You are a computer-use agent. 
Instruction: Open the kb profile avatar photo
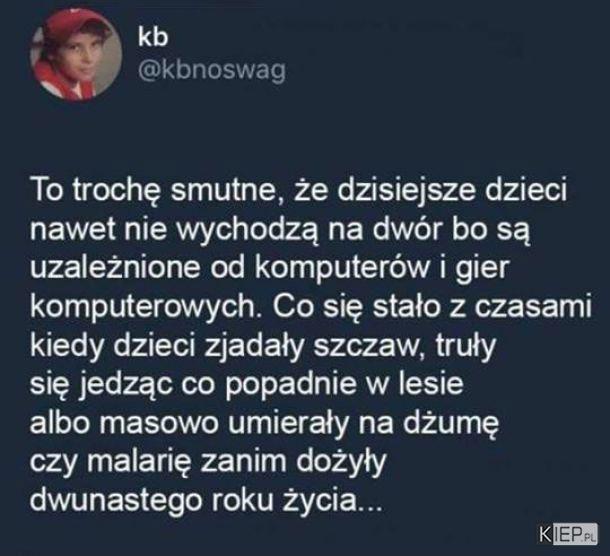[x=76, y=55]
